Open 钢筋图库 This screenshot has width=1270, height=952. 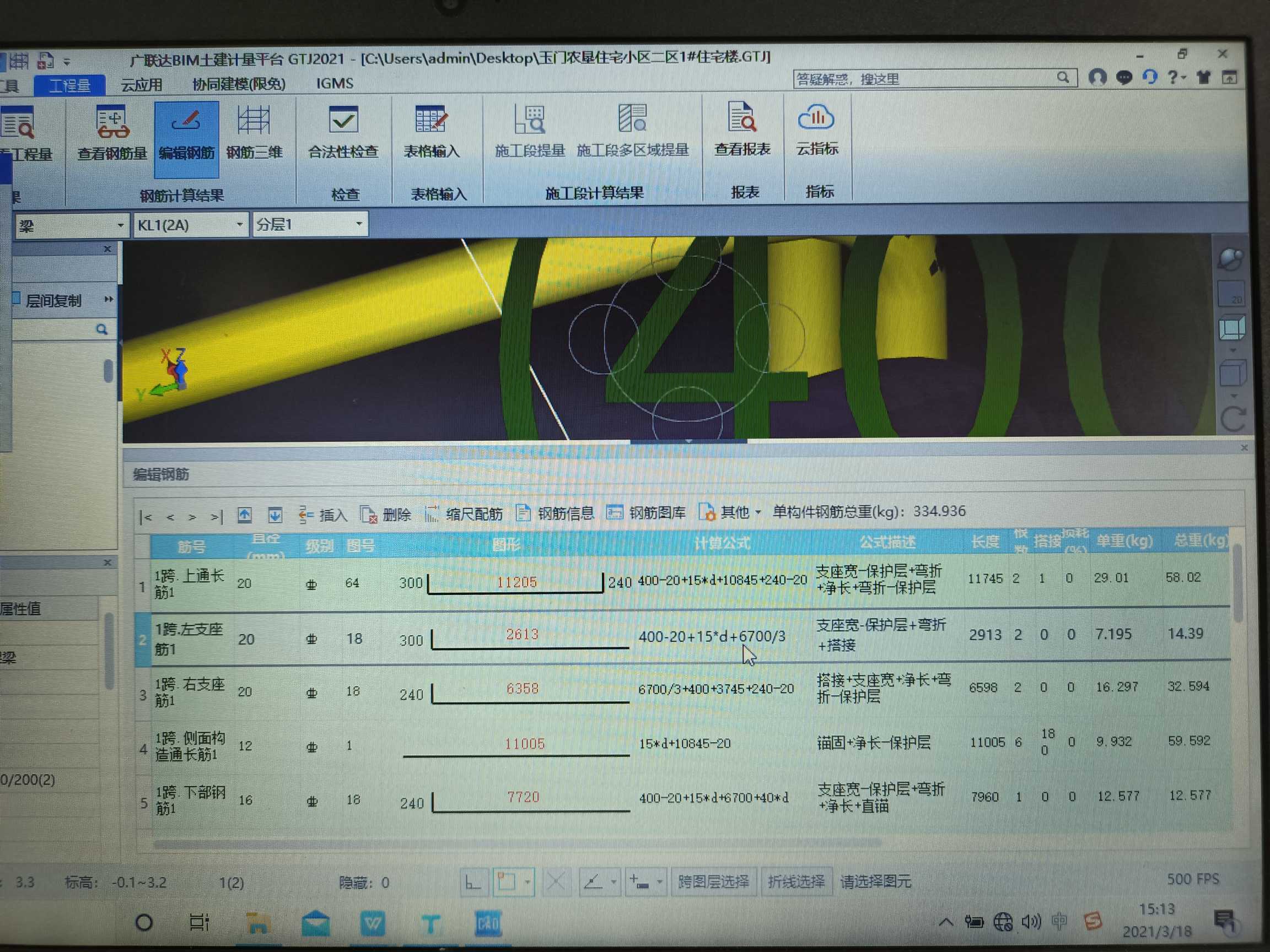(647, 512)
